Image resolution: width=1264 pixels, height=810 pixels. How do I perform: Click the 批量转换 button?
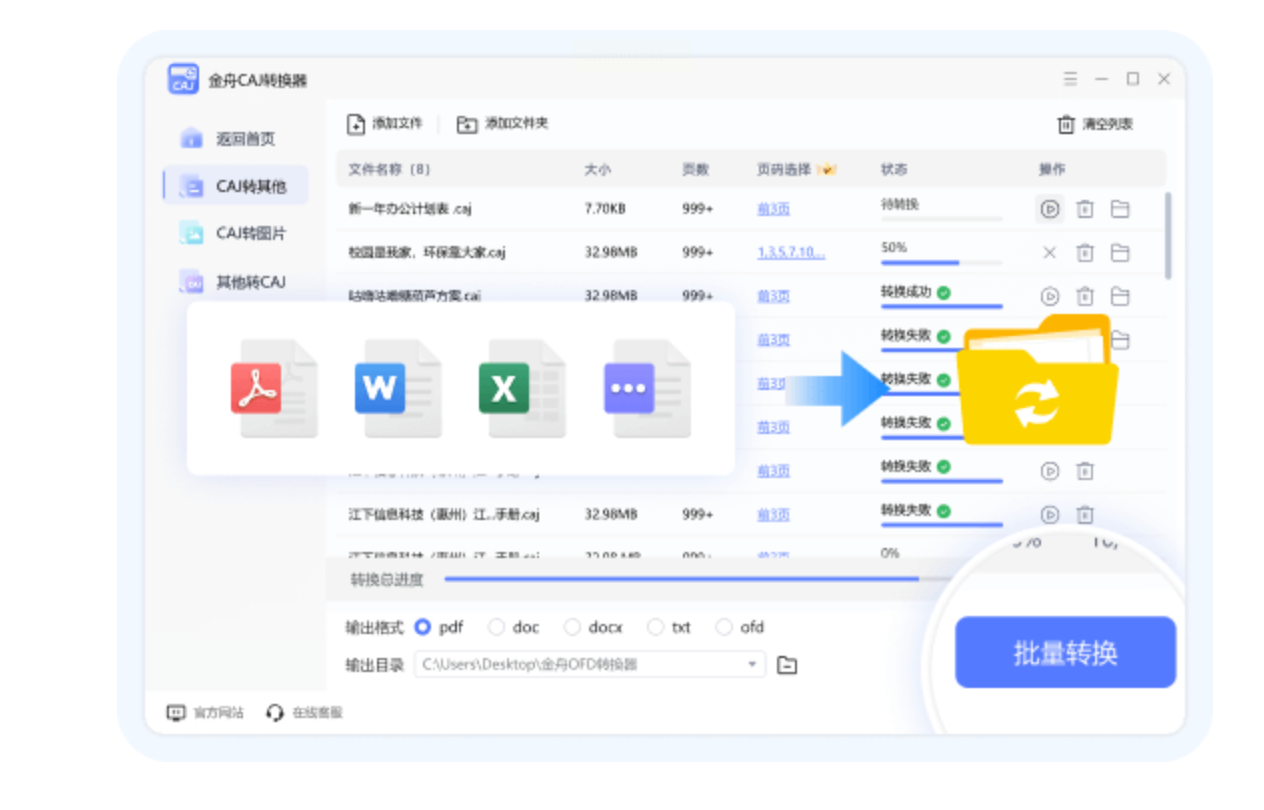click(1065, 652)
